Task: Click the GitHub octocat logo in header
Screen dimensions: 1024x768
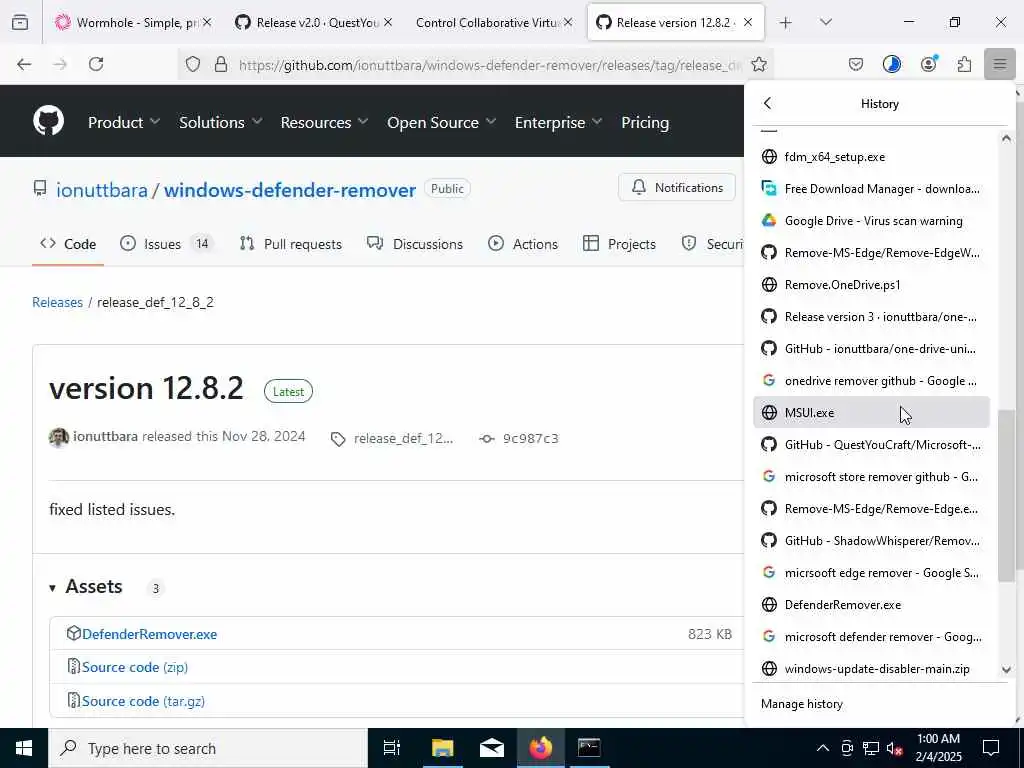Action: (48, 121)
